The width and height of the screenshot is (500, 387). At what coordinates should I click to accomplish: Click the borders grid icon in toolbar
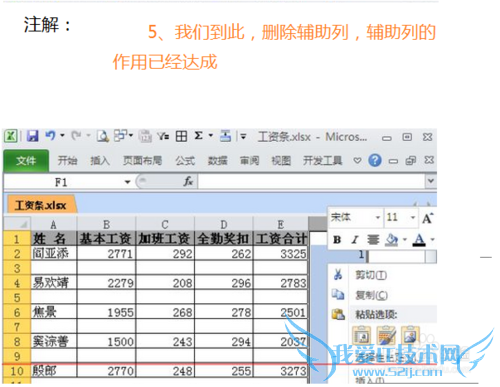181,136
